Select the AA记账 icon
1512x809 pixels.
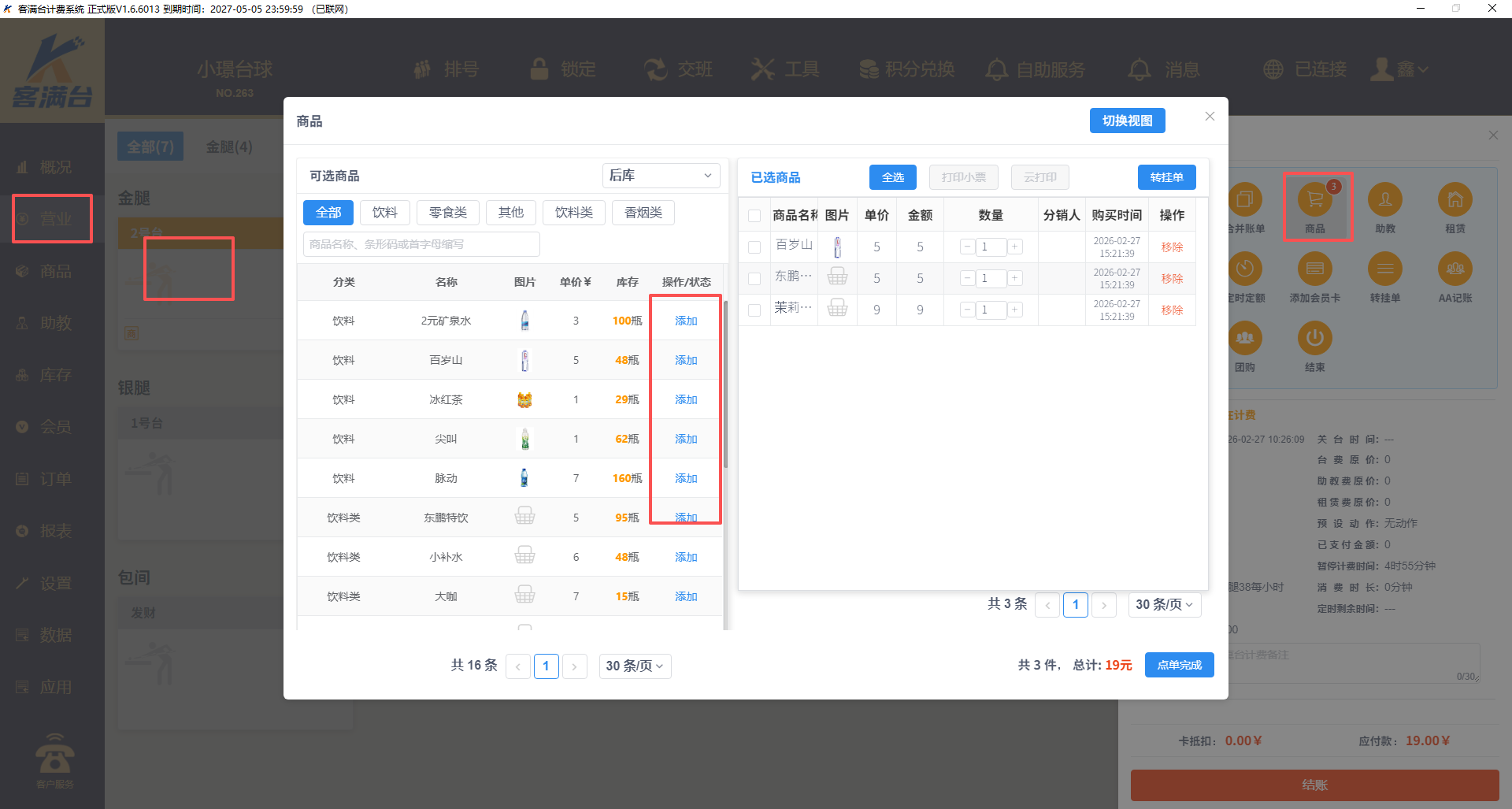tap(1455, 270)
